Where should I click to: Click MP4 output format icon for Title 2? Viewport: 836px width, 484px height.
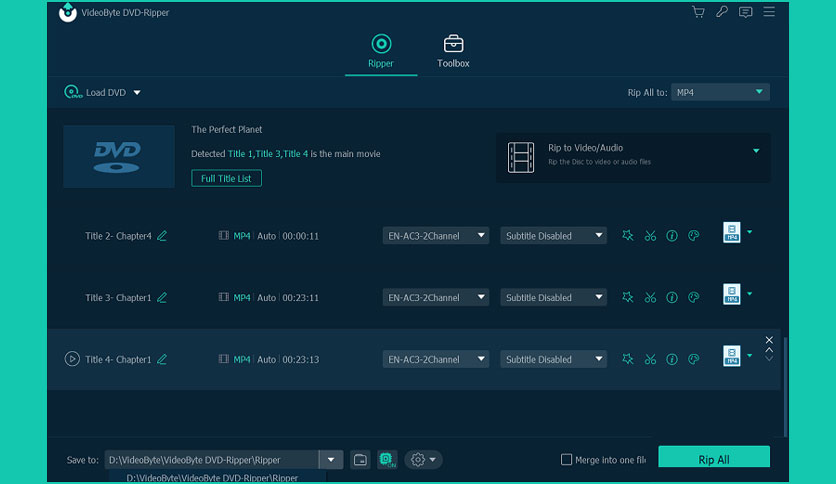(732, 232)
